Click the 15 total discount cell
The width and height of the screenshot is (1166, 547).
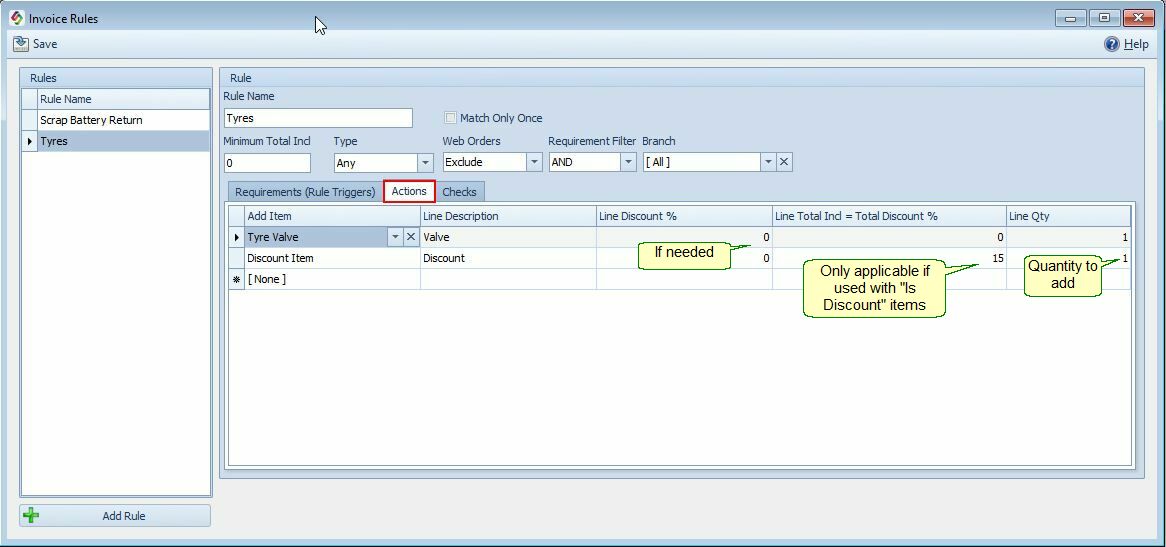click(889, 258)
